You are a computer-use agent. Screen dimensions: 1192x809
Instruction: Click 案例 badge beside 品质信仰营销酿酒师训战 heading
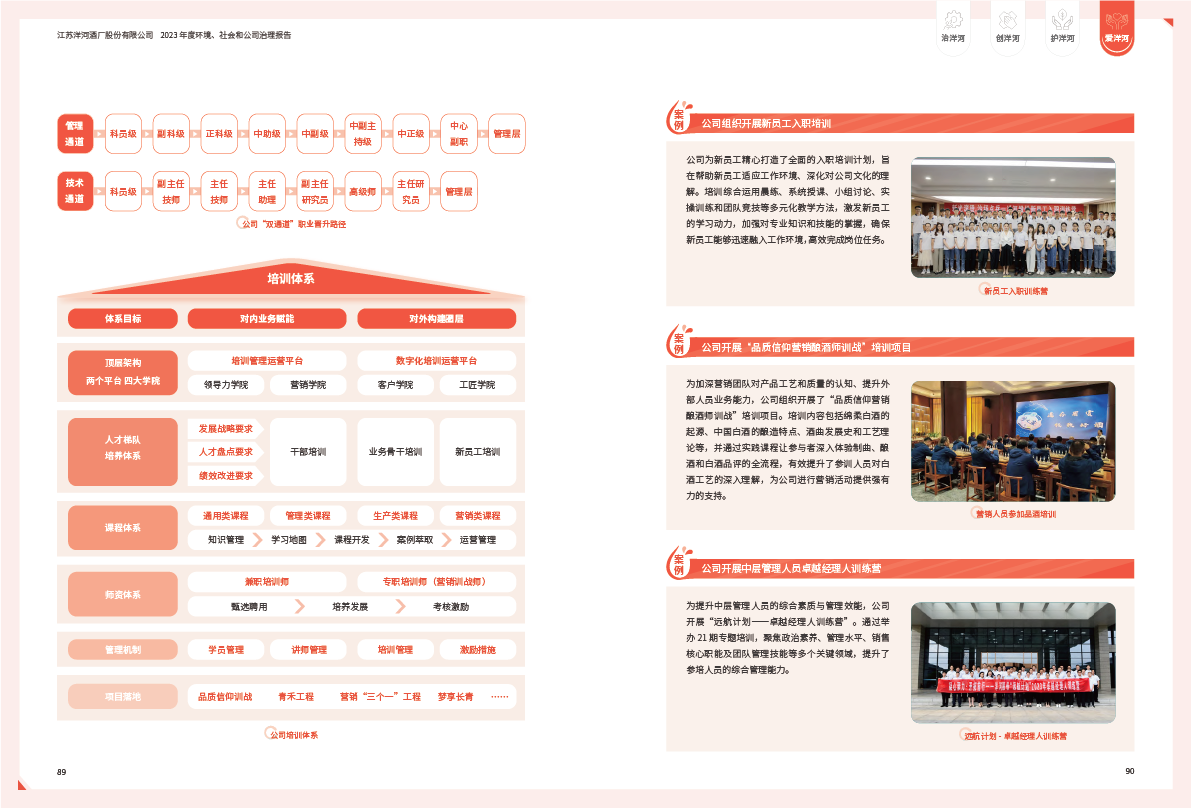[x=680, y=343]
